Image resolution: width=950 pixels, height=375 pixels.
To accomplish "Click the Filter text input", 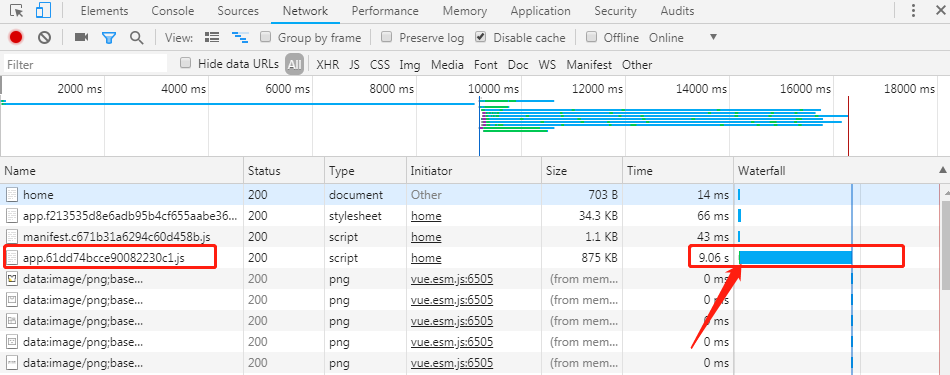I will click(x=85, y=64).
